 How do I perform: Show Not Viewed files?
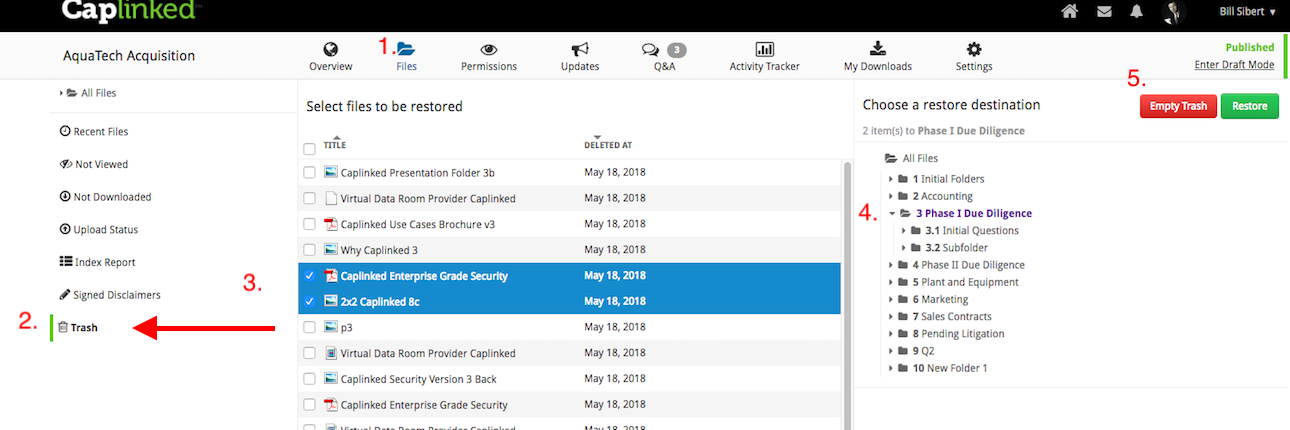(x=94, y=164)
